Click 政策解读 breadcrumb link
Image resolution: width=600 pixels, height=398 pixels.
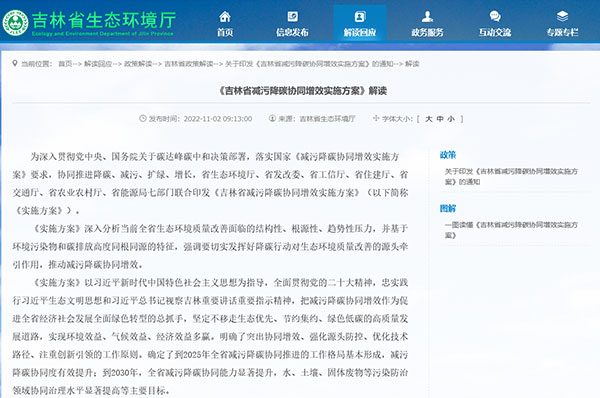point(138,64)
